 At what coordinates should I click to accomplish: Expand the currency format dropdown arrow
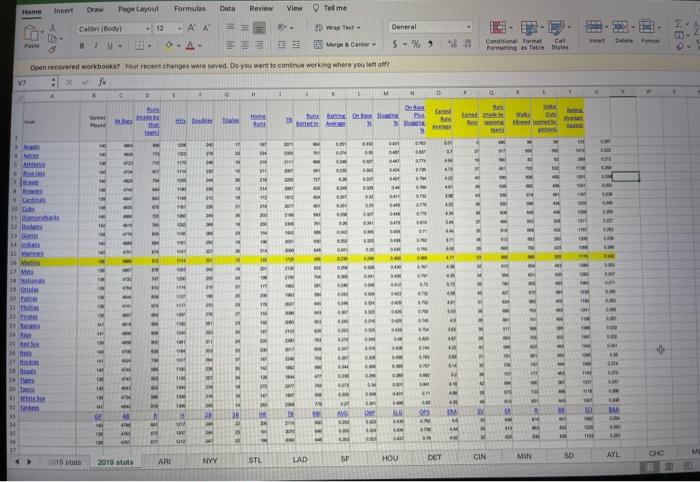tap(404, 44)
